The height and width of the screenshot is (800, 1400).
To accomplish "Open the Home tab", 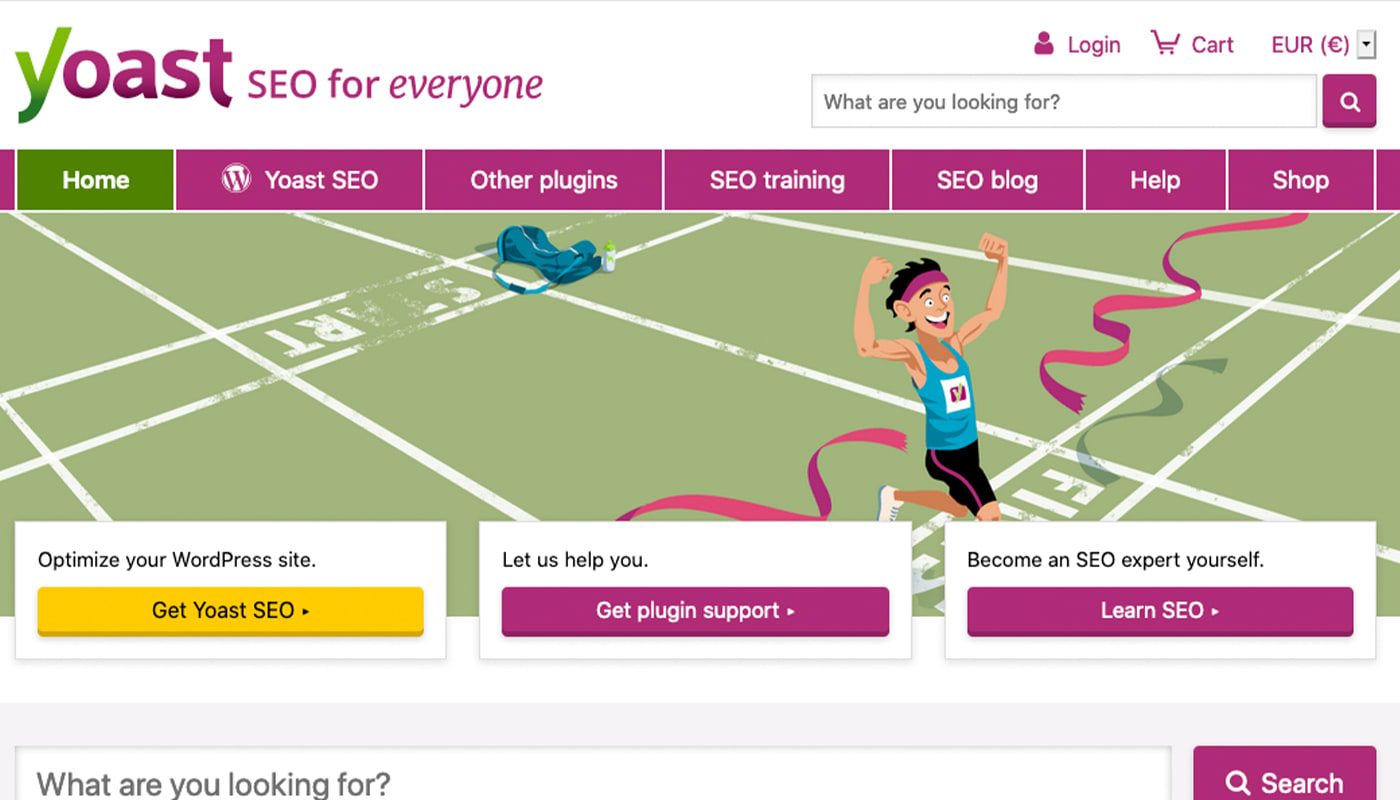I will click(x=96, y=180).
